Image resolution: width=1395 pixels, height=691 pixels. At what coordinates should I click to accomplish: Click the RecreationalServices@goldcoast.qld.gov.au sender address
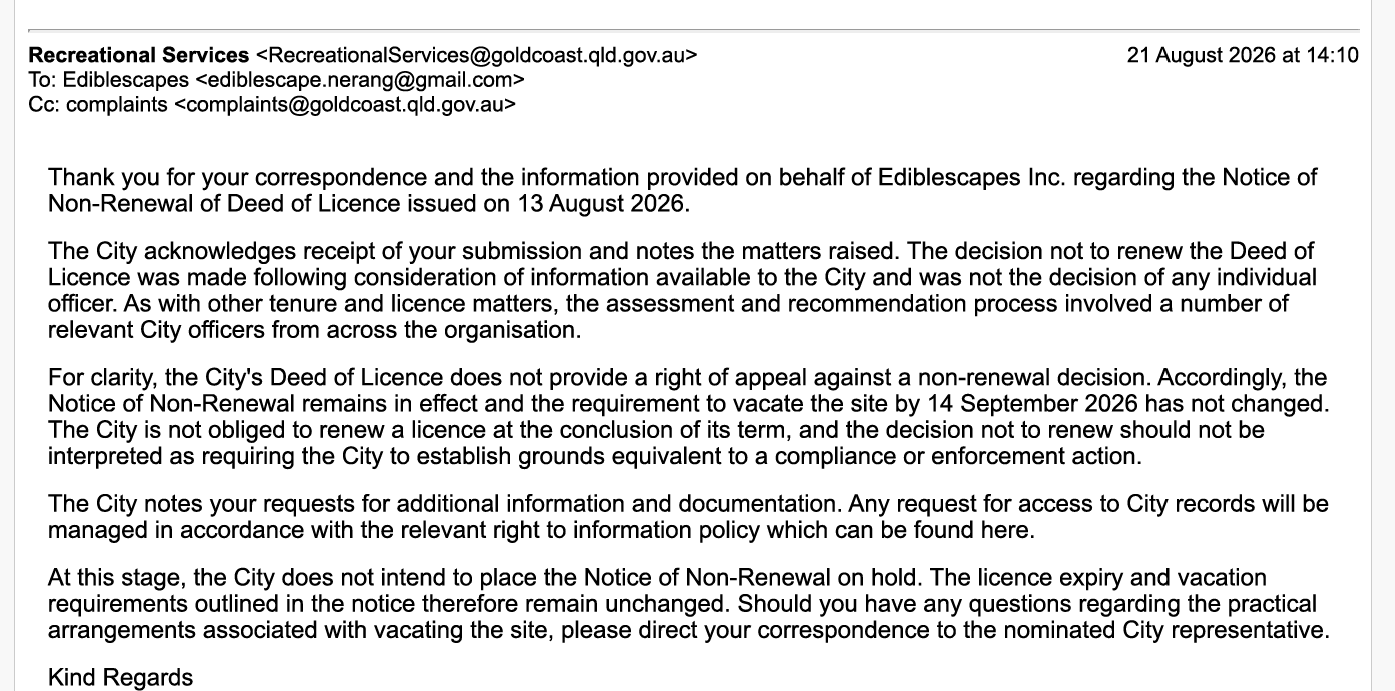click(x=477, y=56)
